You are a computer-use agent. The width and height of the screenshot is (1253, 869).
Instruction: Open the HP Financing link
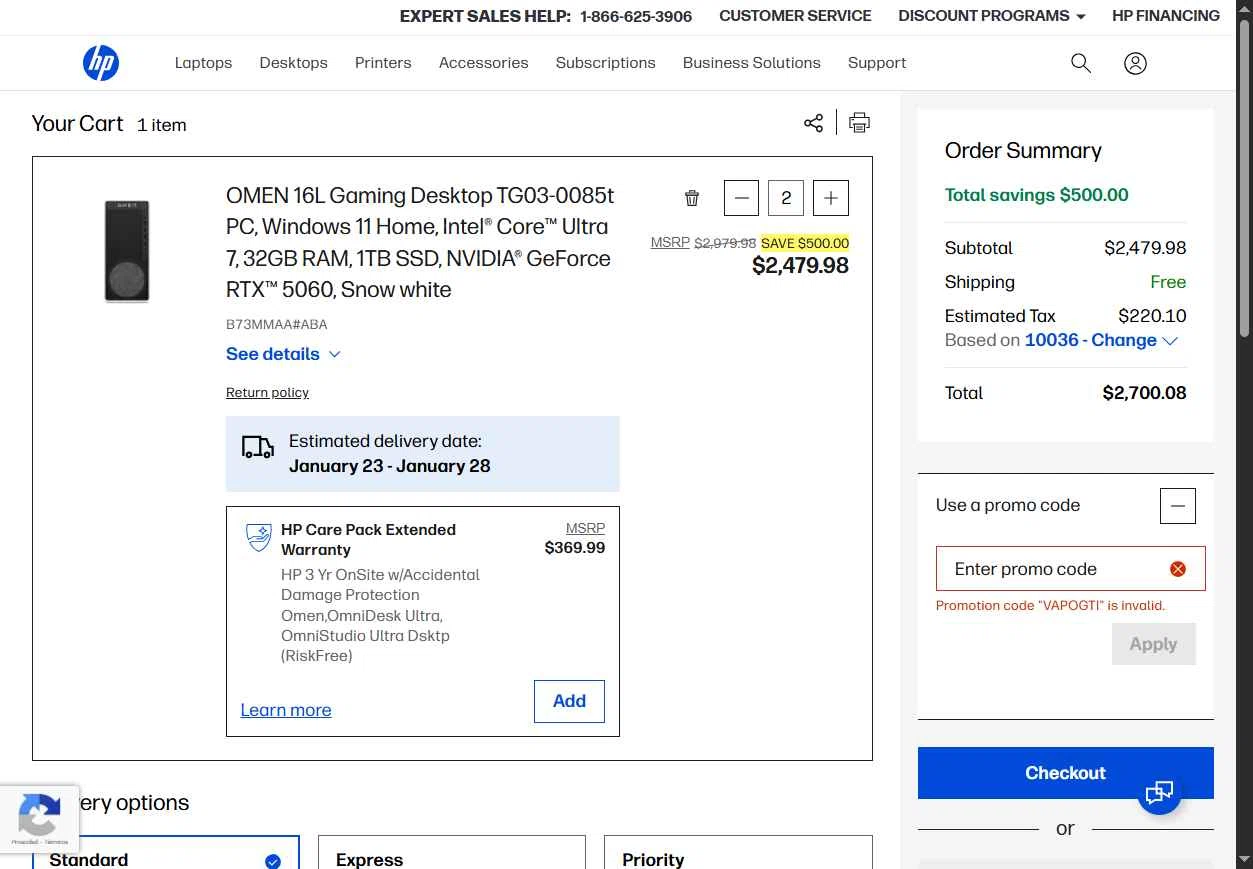[1166, 16]
